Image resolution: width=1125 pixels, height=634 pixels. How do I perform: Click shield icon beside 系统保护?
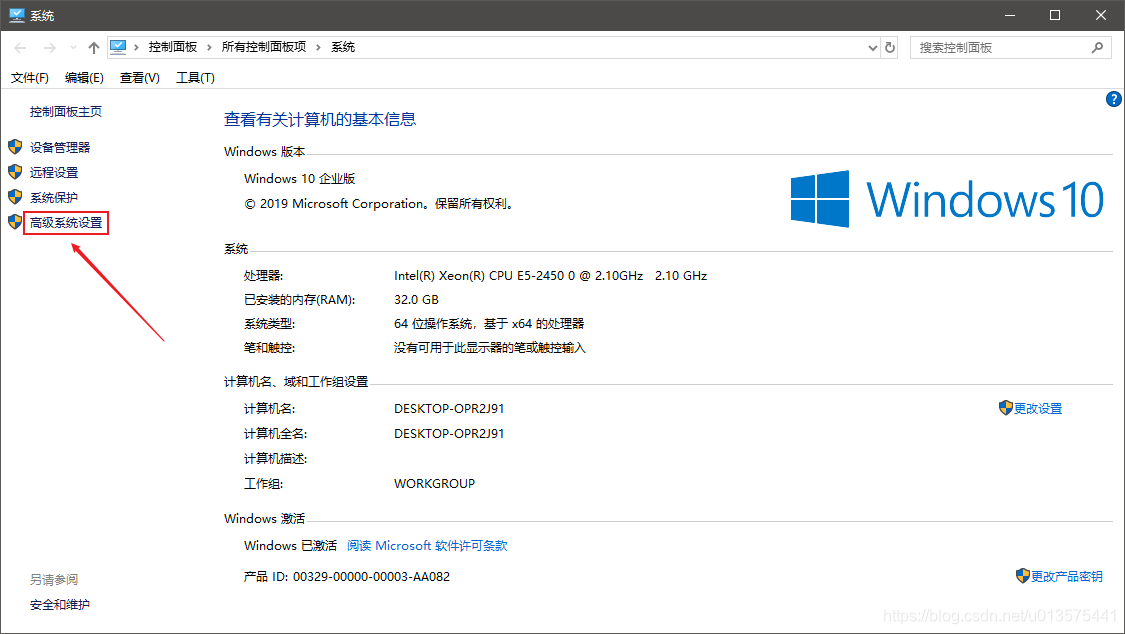pos(15,197)
